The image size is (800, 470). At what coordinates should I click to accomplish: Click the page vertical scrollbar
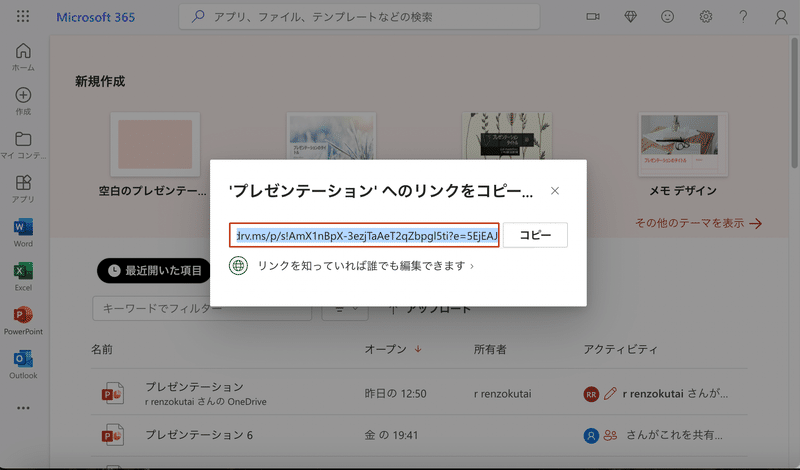[x=794, y=102]
